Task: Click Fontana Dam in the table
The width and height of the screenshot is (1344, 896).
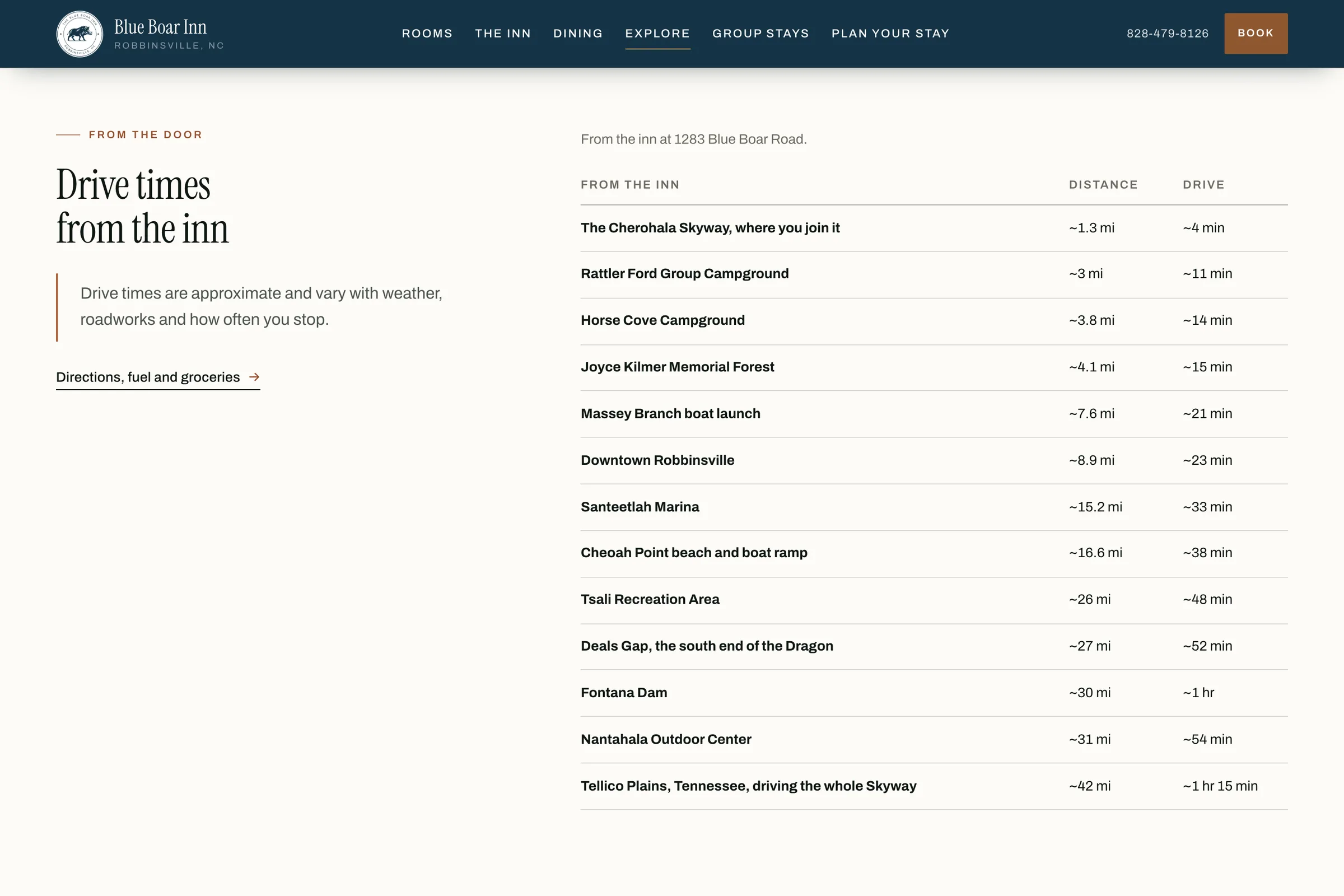Action: (x=624, y=693)
